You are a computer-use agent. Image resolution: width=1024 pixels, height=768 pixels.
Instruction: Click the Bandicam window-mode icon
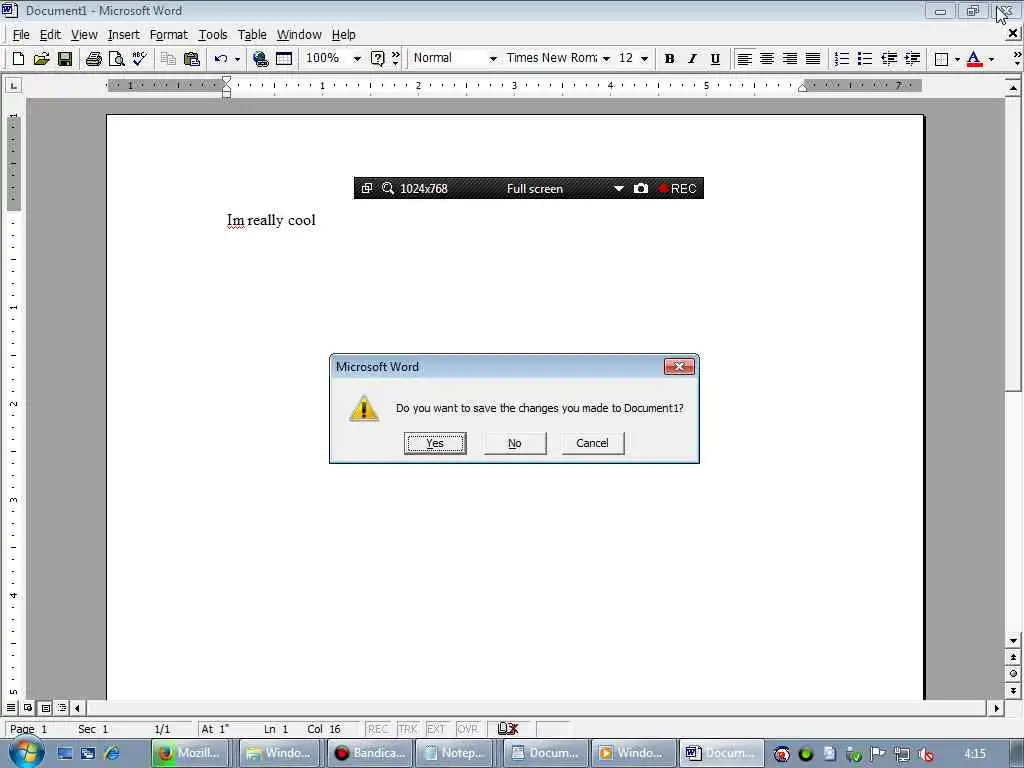click(367, 188)
